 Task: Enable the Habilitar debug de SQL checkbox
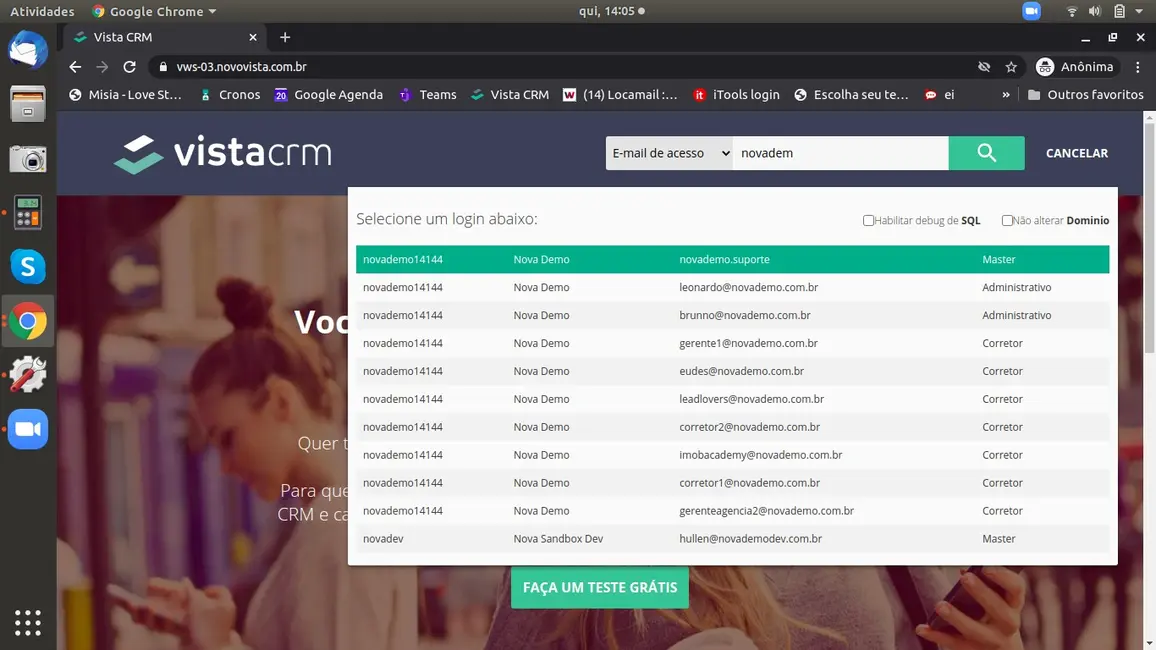pyautogui.click(x=868, y=220)
